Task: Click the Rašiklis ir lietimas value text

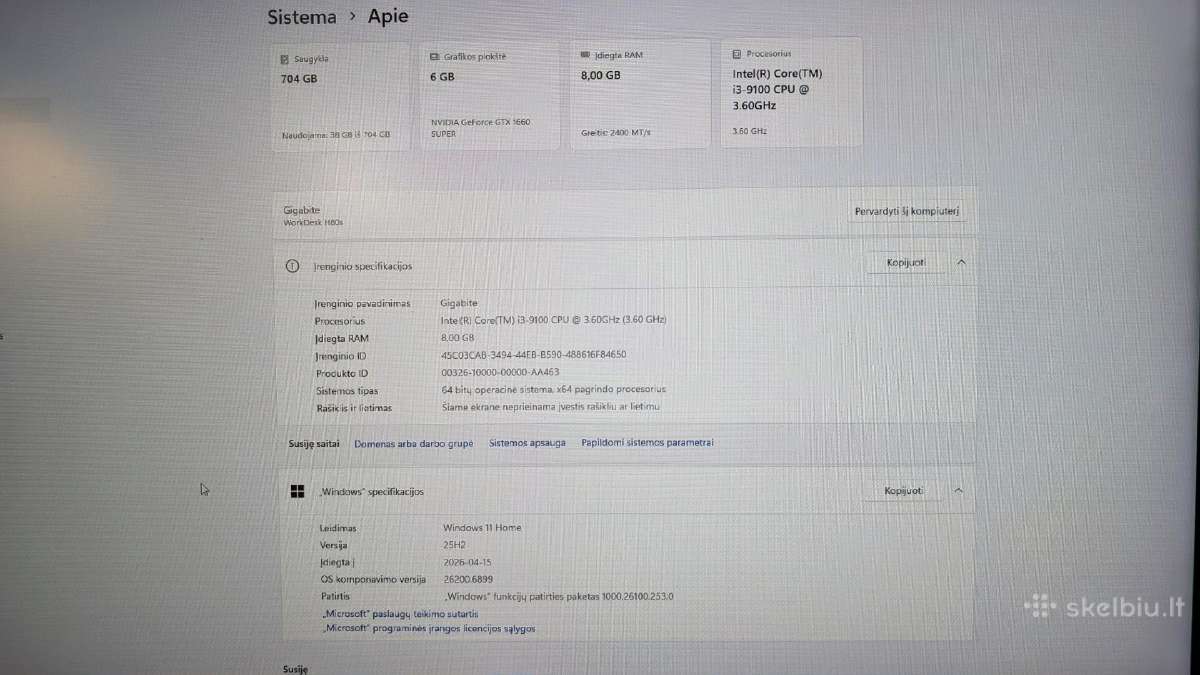Action: click(551, 407)
